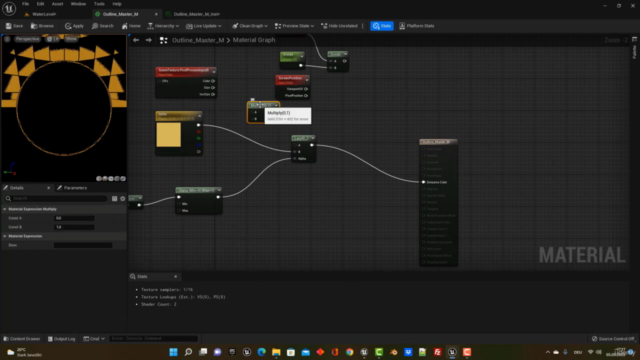Viewport: 640px width, 360px height.
Task: Open Lit view mode dropdown
Action: click(52, 39)
